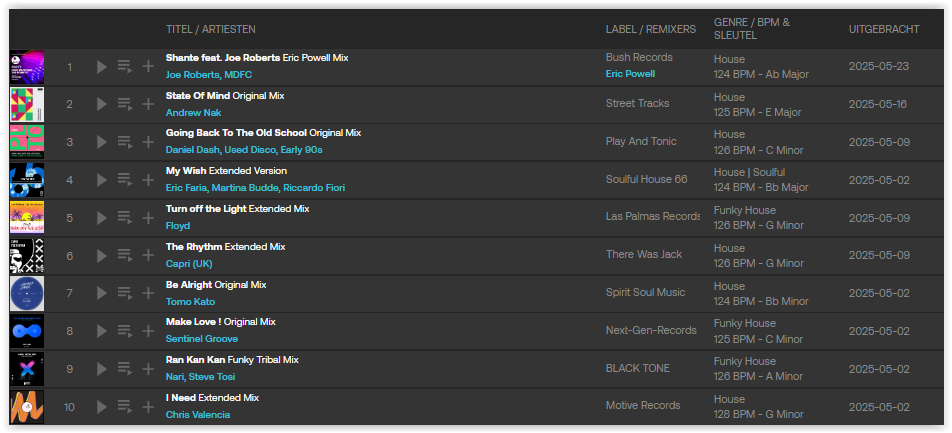
Task: Open I Need cover artwork thumbnail
Action: [27, 407]
